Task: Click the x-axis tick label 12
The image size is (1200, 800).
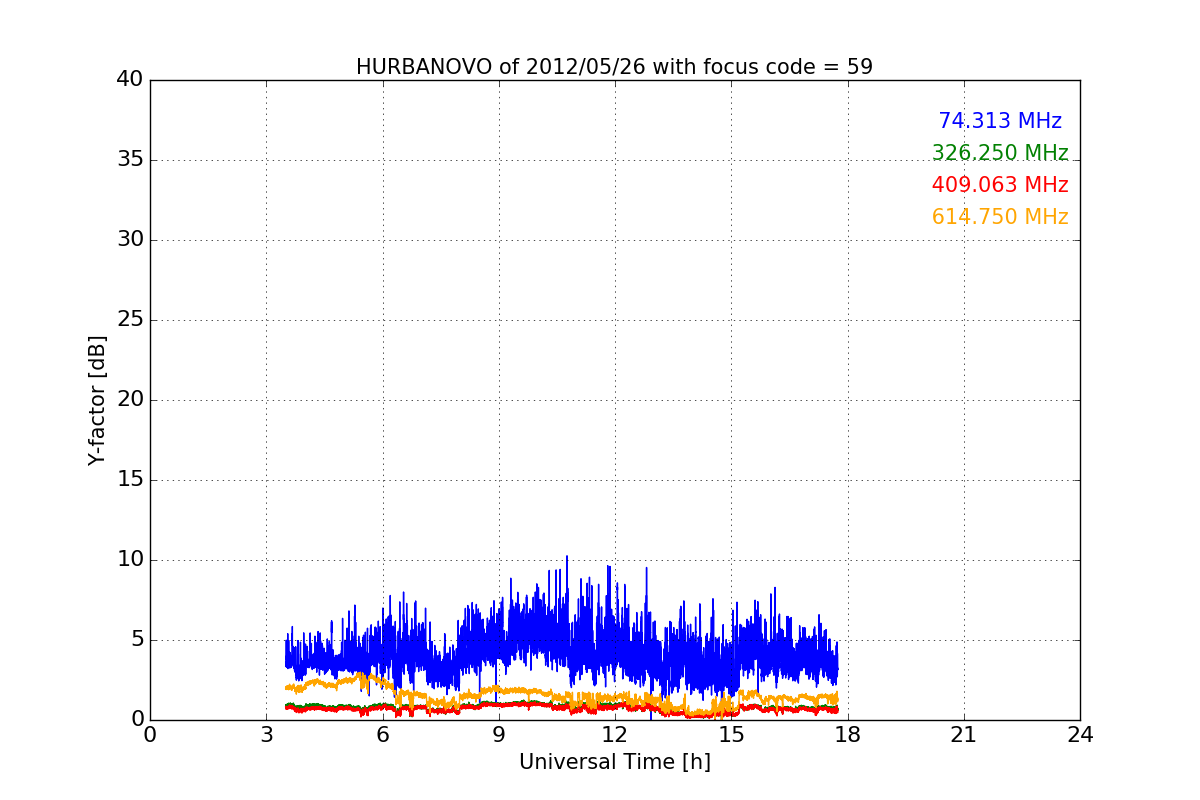Action: [x=615, y=735]
